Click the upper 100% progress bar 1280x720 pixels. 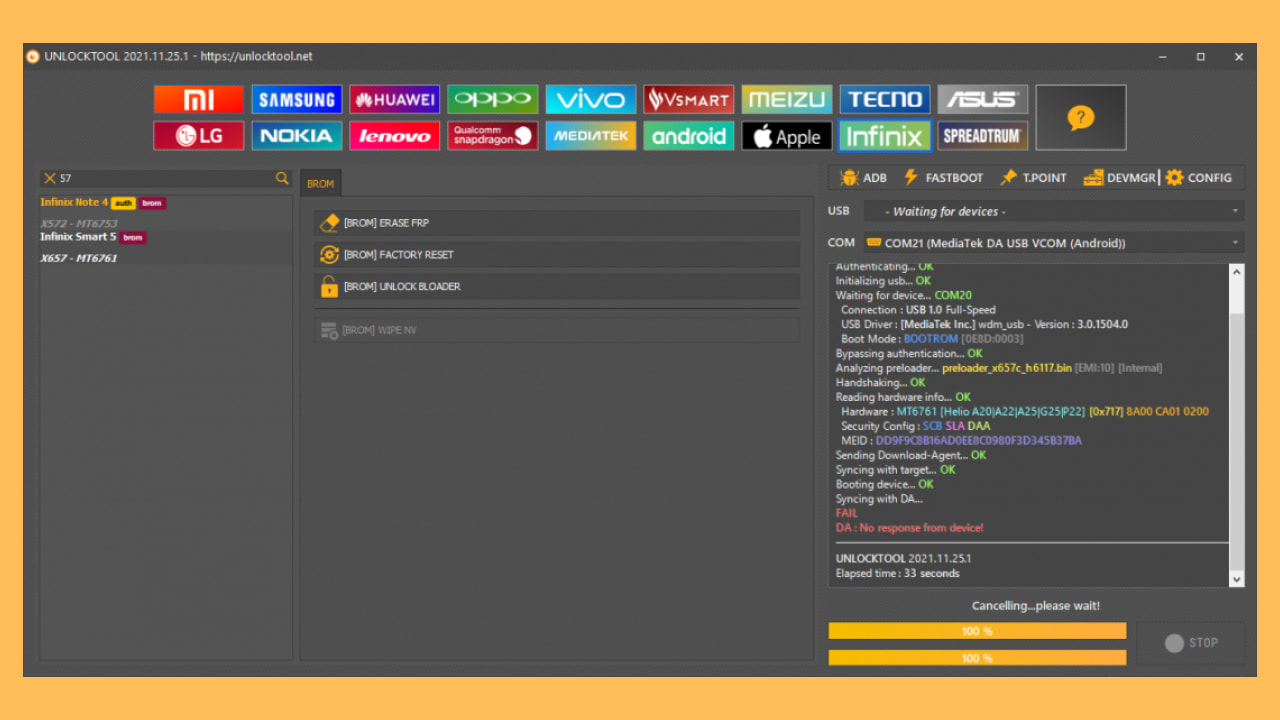(x=977, y=631)
